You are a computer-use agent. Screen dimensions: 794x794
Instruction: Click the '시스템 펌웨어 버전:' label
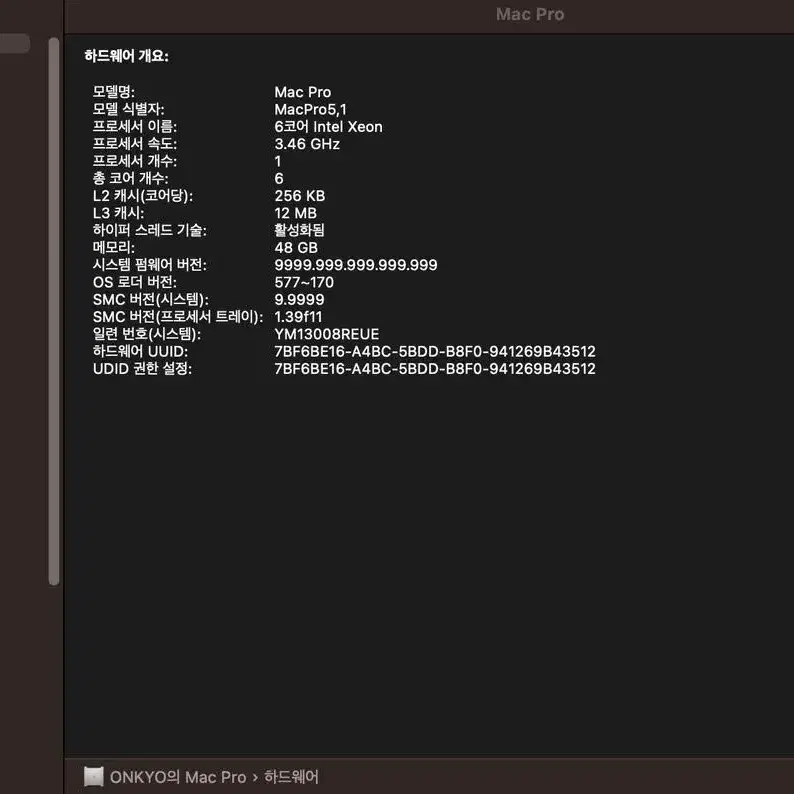(x=149, y=264)
